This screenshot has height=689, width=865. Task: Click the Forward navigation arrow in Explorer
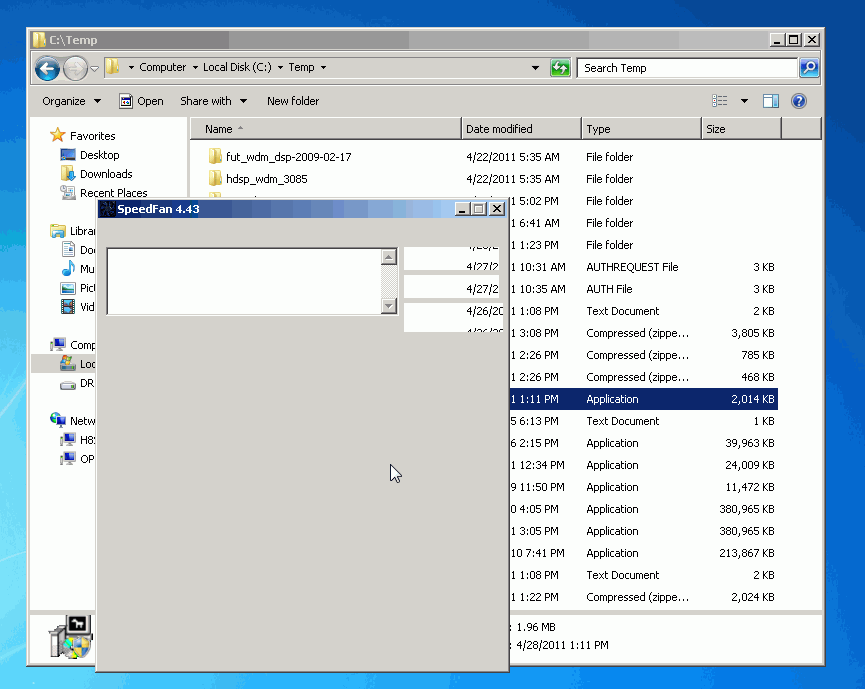[x=76, y=69]
